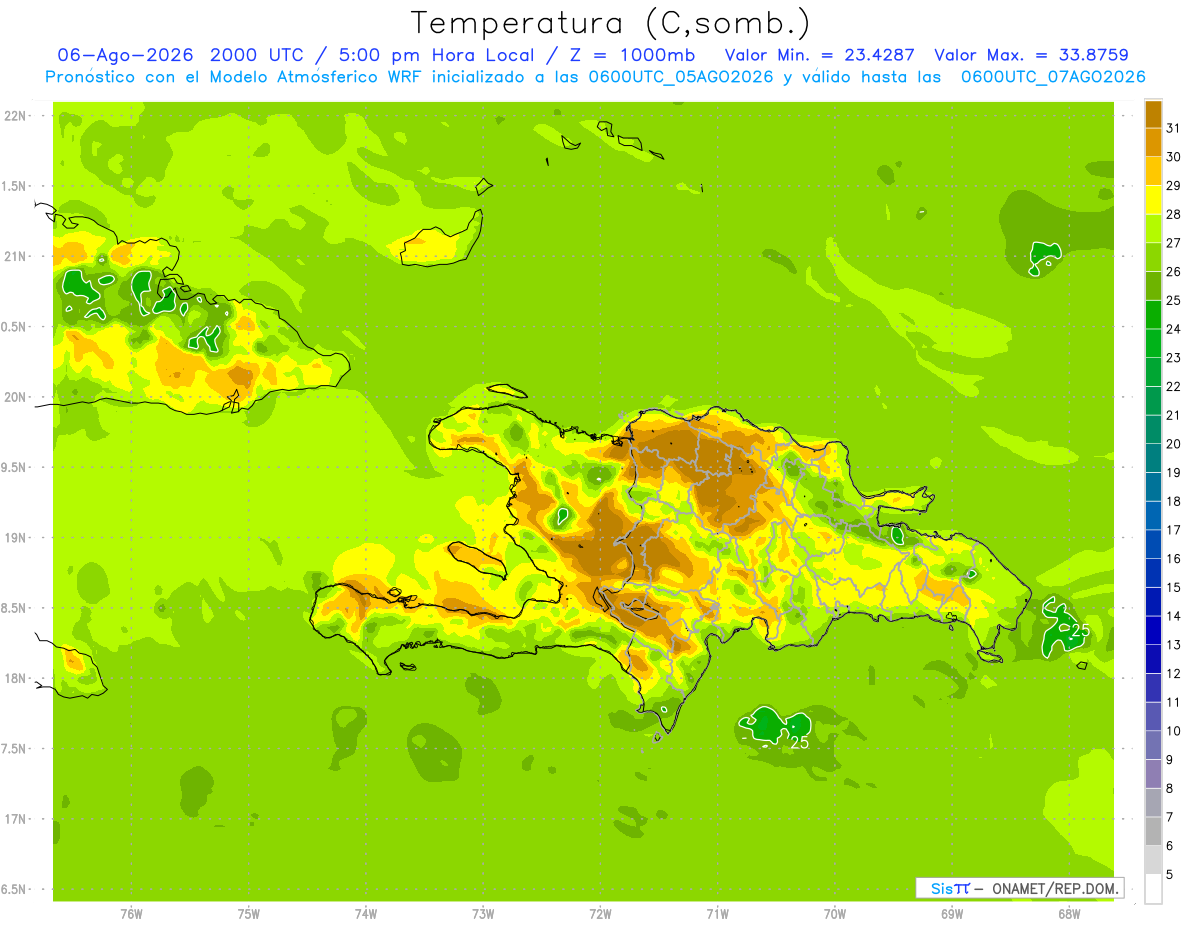Click the "Valor Max. = 33.8759" text

coord(1031,55)
